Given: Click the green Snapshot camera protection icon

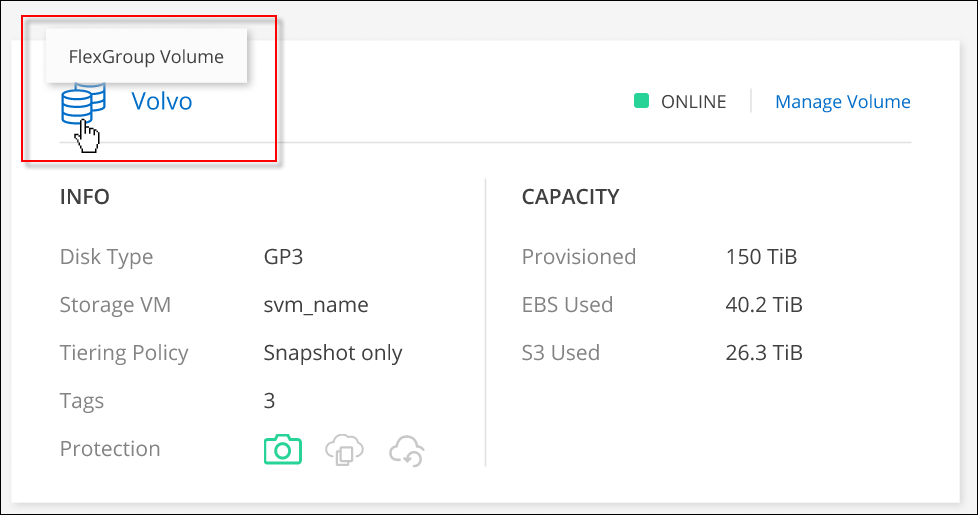Looking at the screenshot, I should click(282, 450).
